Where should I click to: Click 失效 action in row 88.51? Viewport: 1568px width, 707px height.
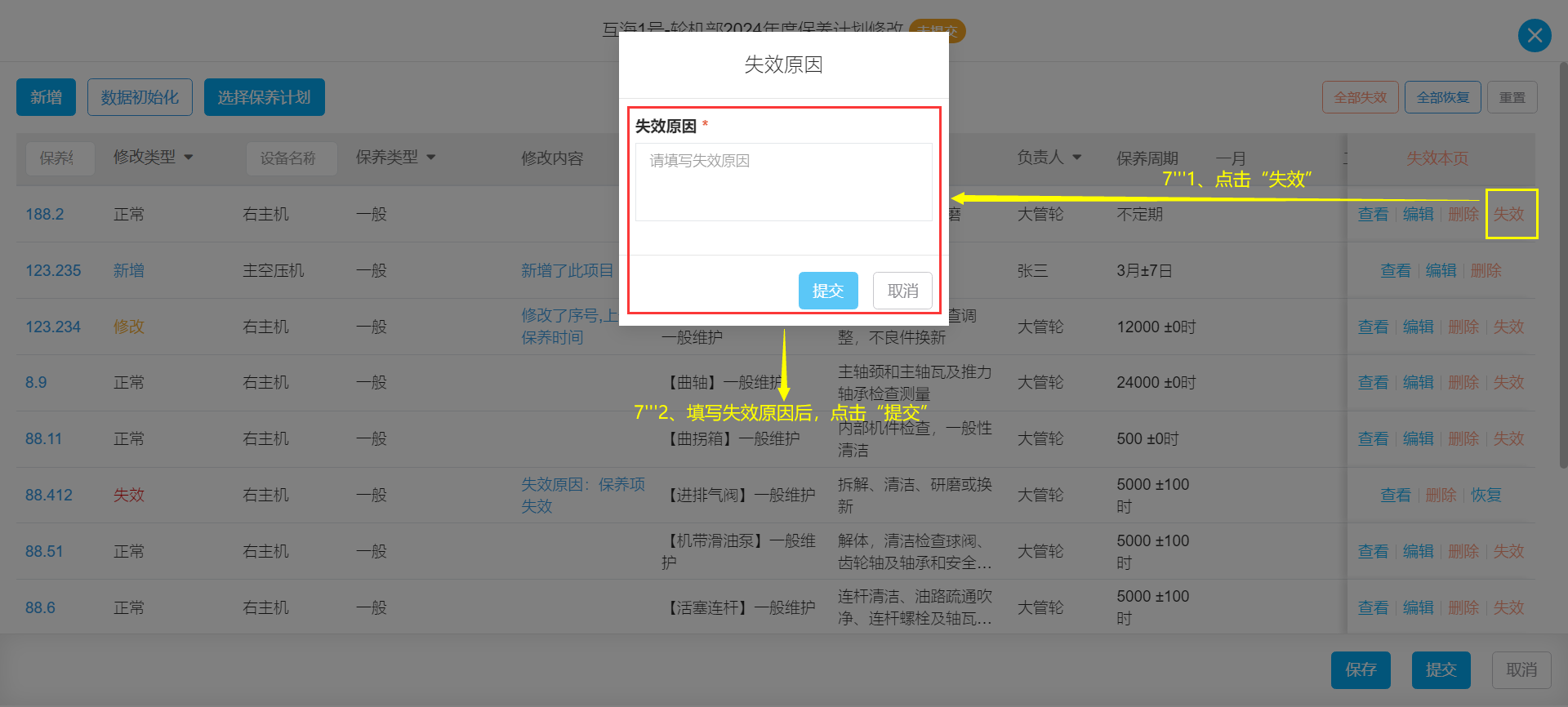coord(1509,551)
